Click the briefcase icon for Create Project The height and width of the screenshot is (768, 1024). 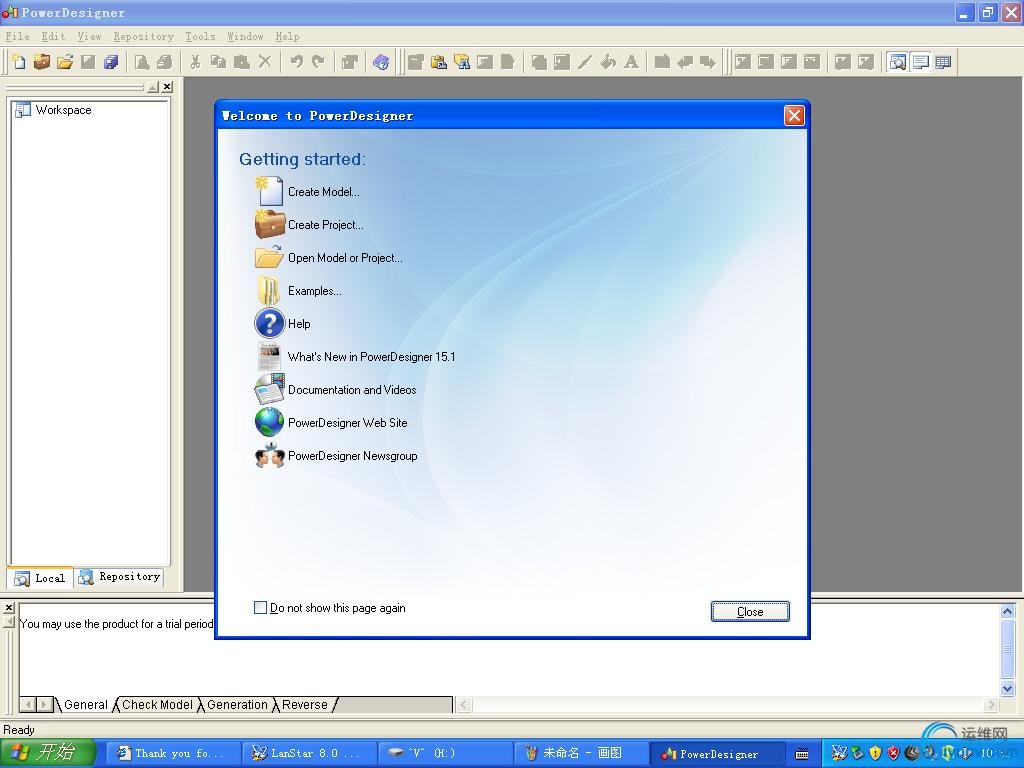pos(269,224)
